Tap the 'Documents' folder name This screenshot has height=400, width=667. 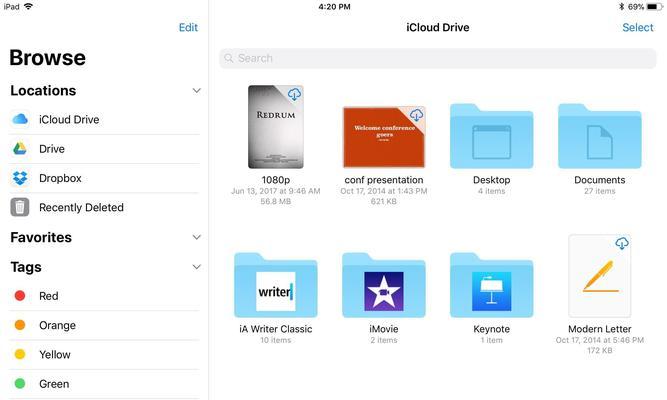pos(599,180)
